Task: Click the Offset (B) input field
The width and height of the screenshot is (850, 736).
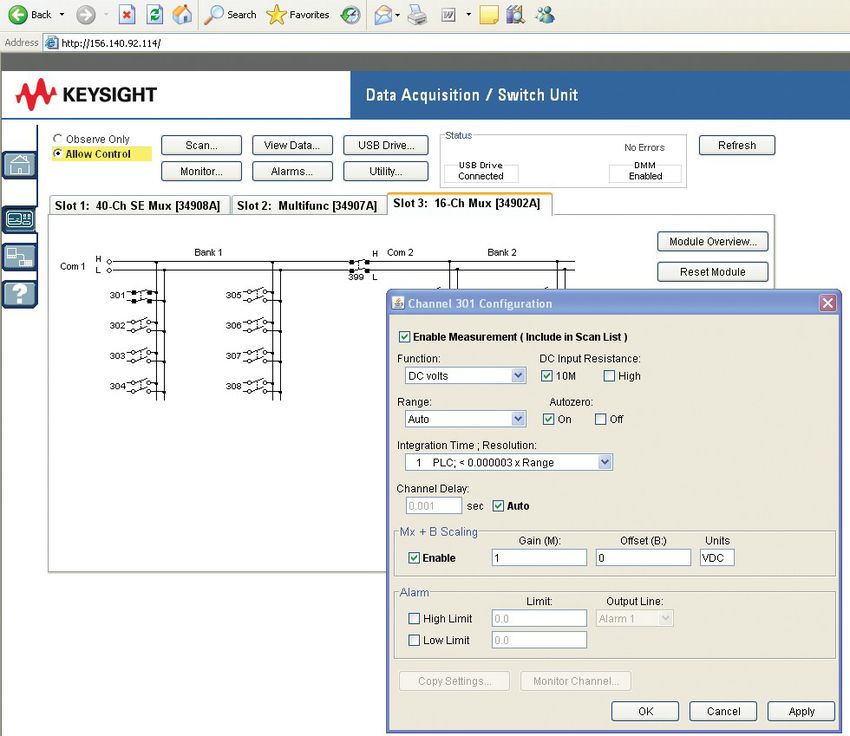Action: tap(643, 558)
